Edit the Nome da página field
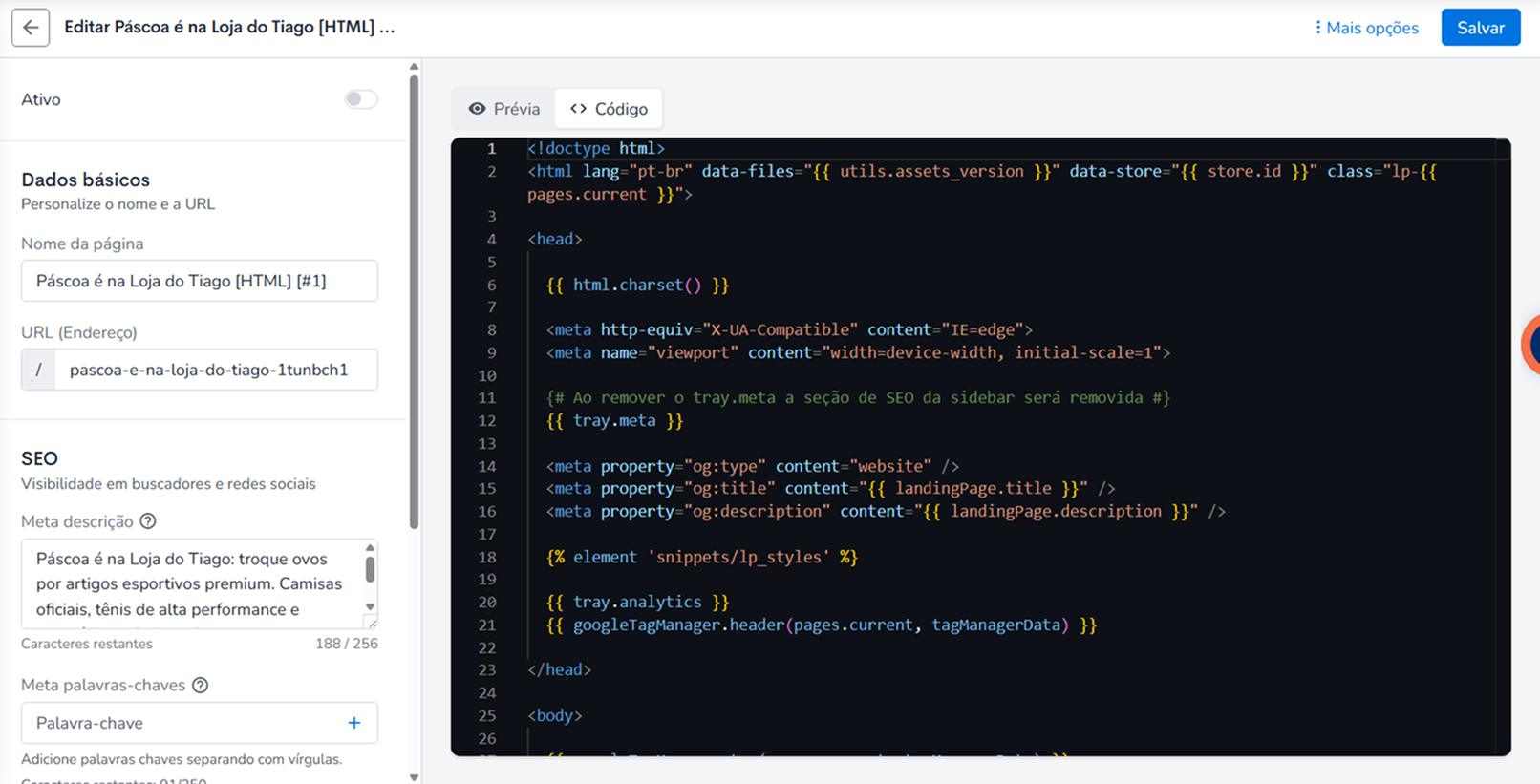The image size is (1540, 784). [200, 281]
